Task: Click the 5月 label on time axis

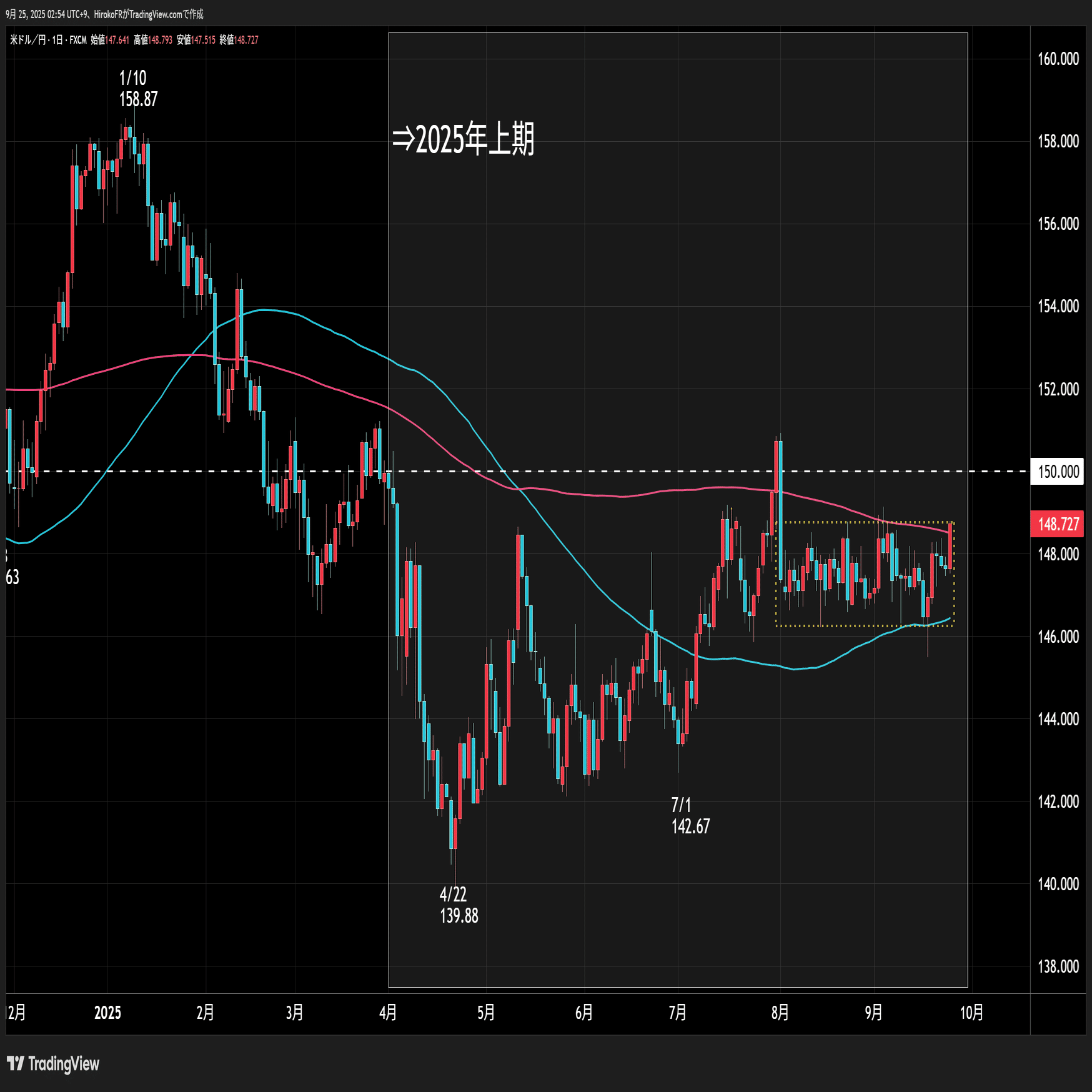Action: tap(486, 1013)
